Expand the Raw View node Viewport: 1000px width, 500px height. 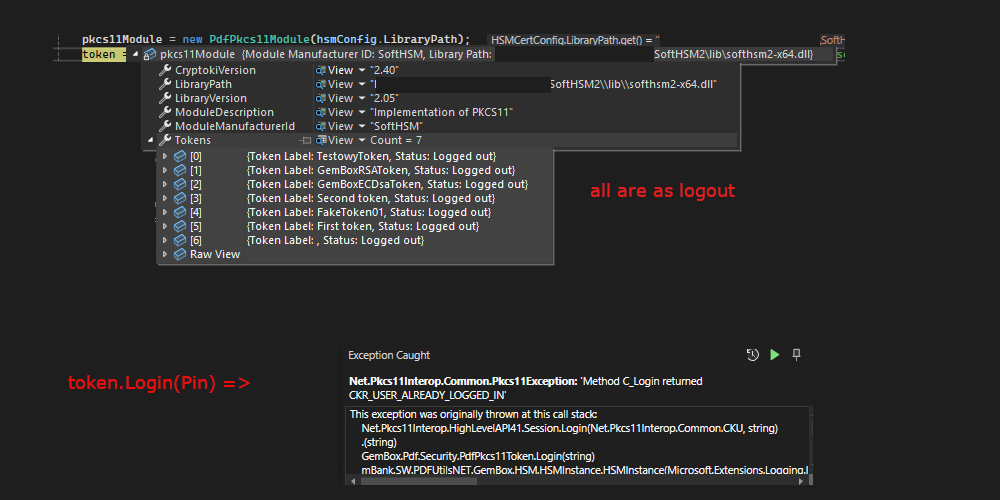(165, 254)
